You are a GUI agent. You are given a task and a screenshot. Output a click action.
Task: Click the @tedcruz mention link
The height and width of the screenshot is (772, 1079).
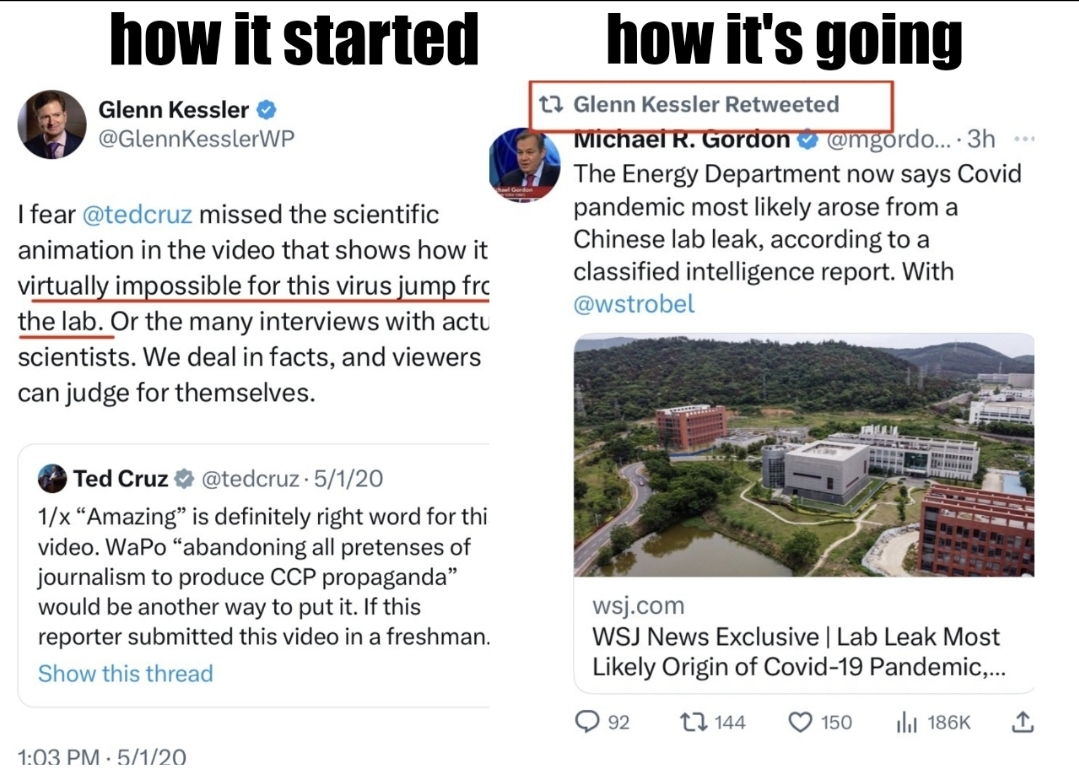[x=136, y=214]
